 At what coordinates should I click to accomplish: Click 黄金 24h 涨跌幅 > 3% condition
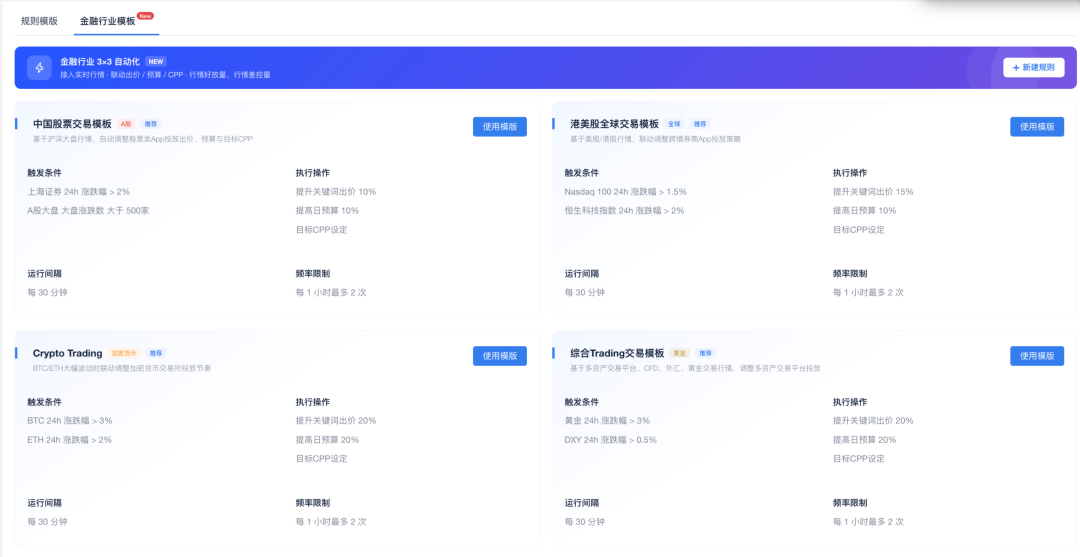(607, 421)
